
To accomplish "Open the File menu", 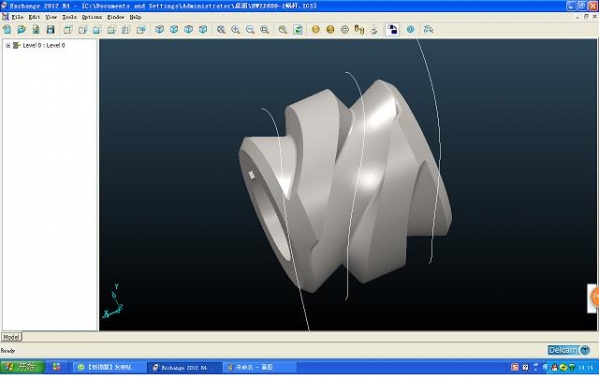I will pos(17,17).
